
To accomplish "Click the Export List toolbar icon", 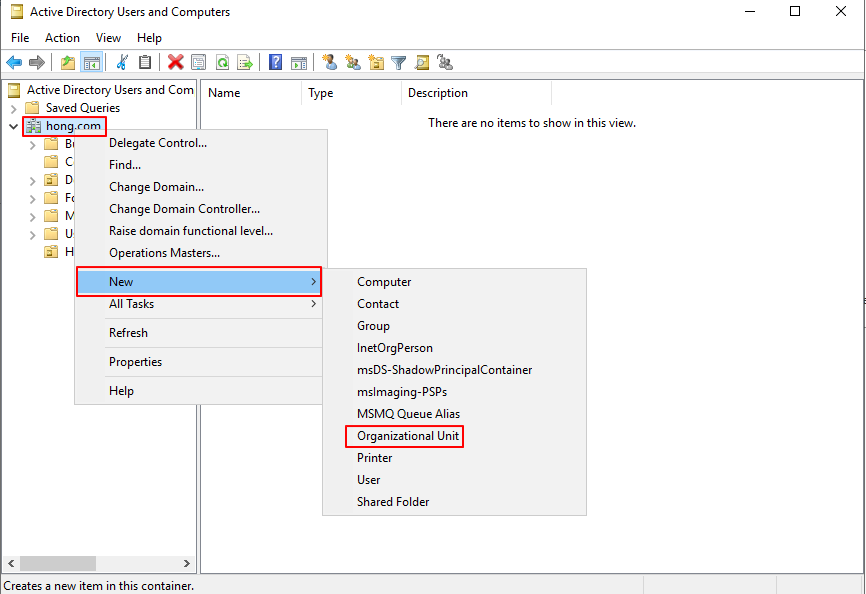I will click(245, 62).
